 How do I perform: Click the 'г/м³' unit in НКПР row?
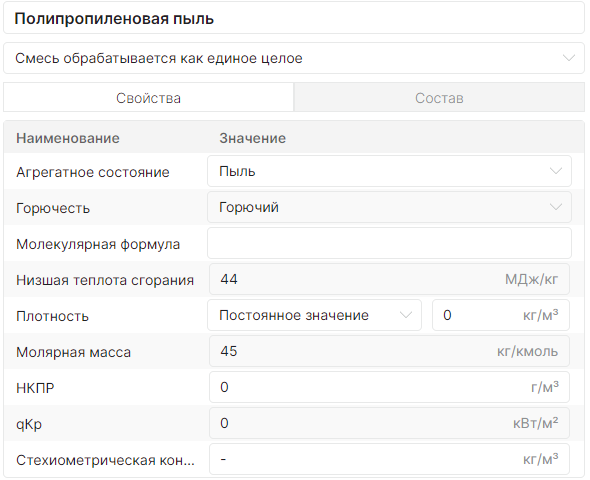(x=544, y=387)
